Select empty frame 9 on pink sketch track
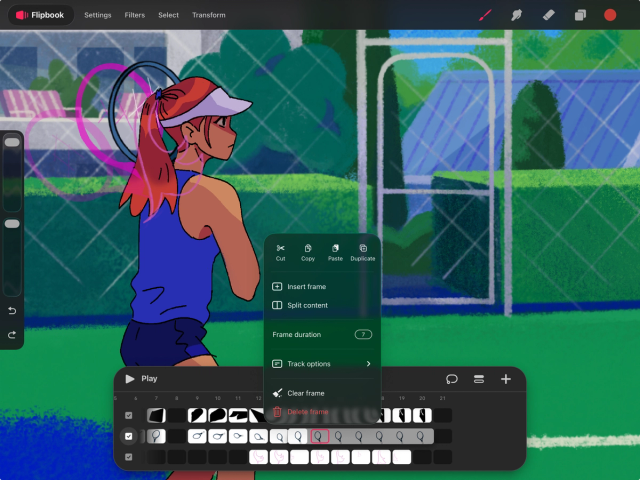 [x=197, y=457]
